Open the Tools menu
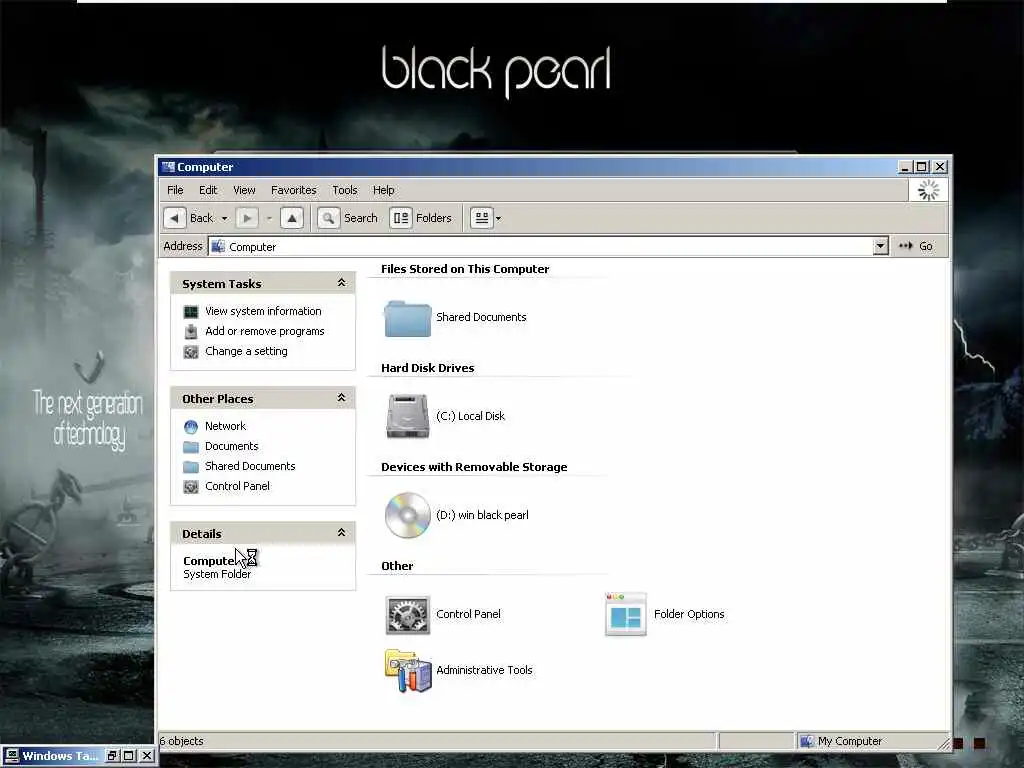 (345, 190)
